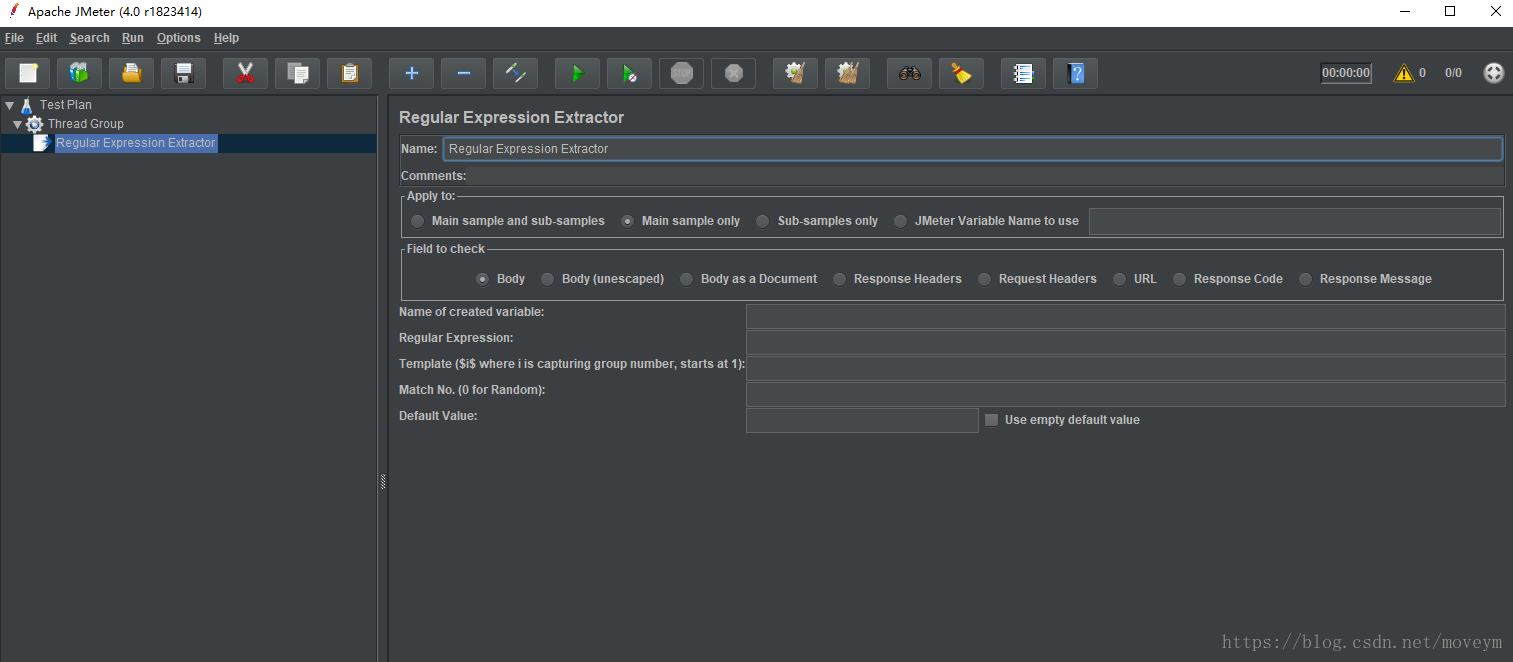Select Response Headers radio
This screenshot has width=1513, height=662.
coord(839,279)
